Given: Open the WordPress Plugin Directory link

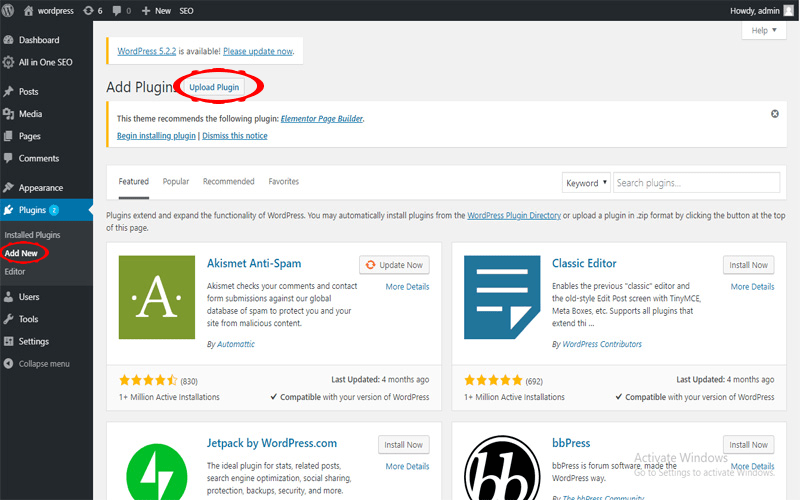Looking at the screenshot, I should click(x=514, y=215).
